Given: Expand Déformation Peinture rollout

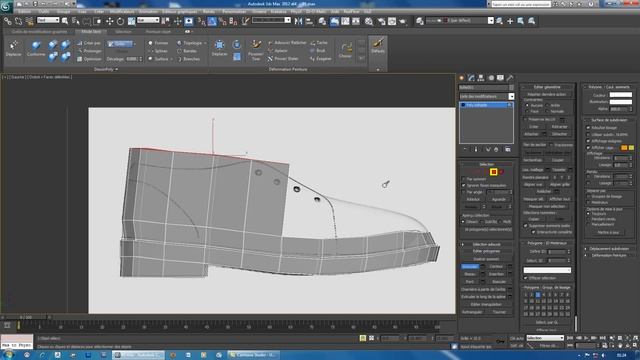Looking at the screenshot, I should coord(609,255).
